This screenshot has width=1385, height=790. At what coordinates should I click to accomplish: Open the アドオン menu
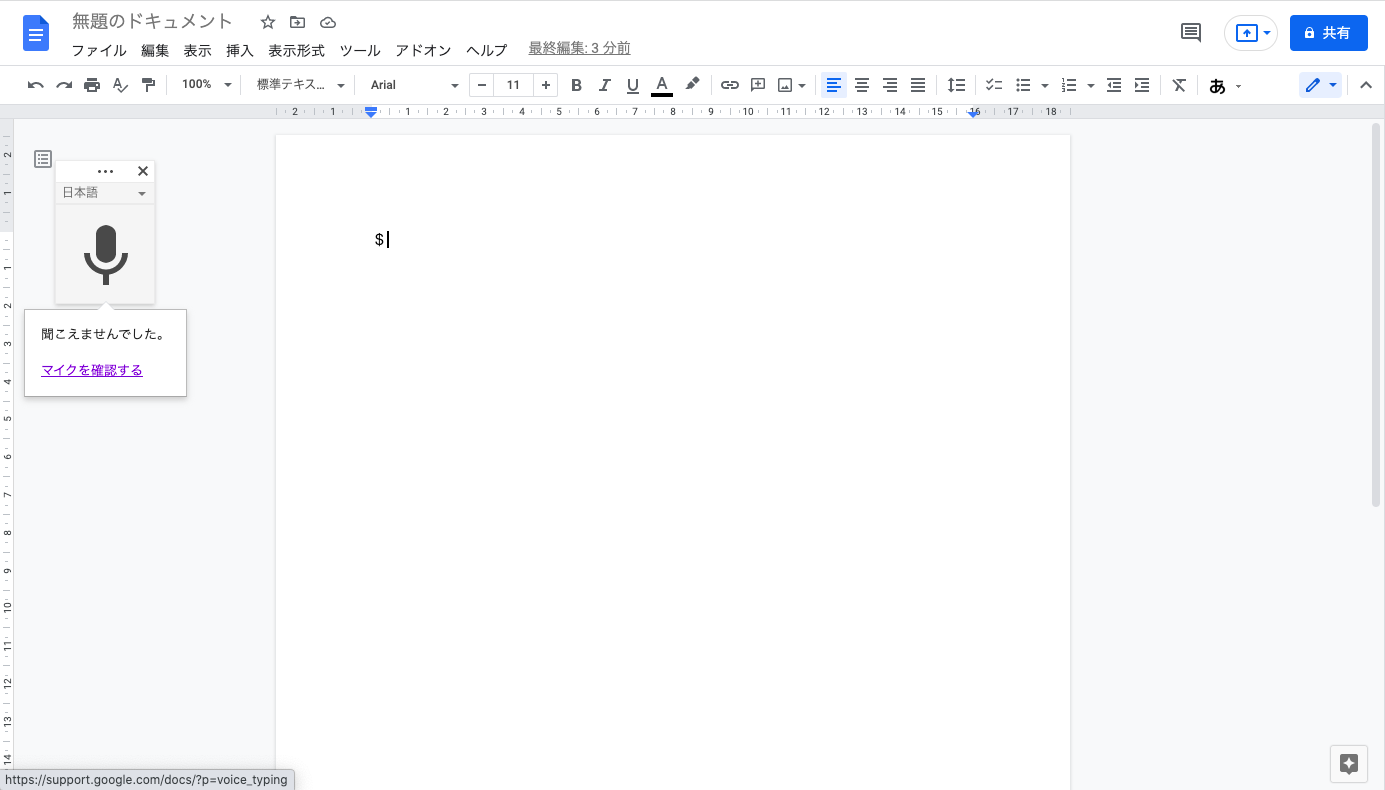pos(423,50)
